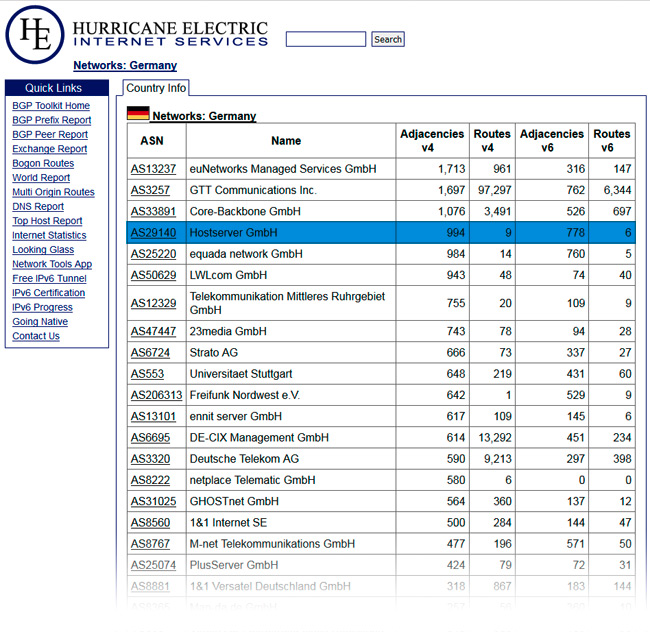Screen dimensions: 650x632
Task: Select Telekommunikation Mittleres Ruhrgebiet GmbH cell
Action: pyautogui.click(x=291, y=303)
